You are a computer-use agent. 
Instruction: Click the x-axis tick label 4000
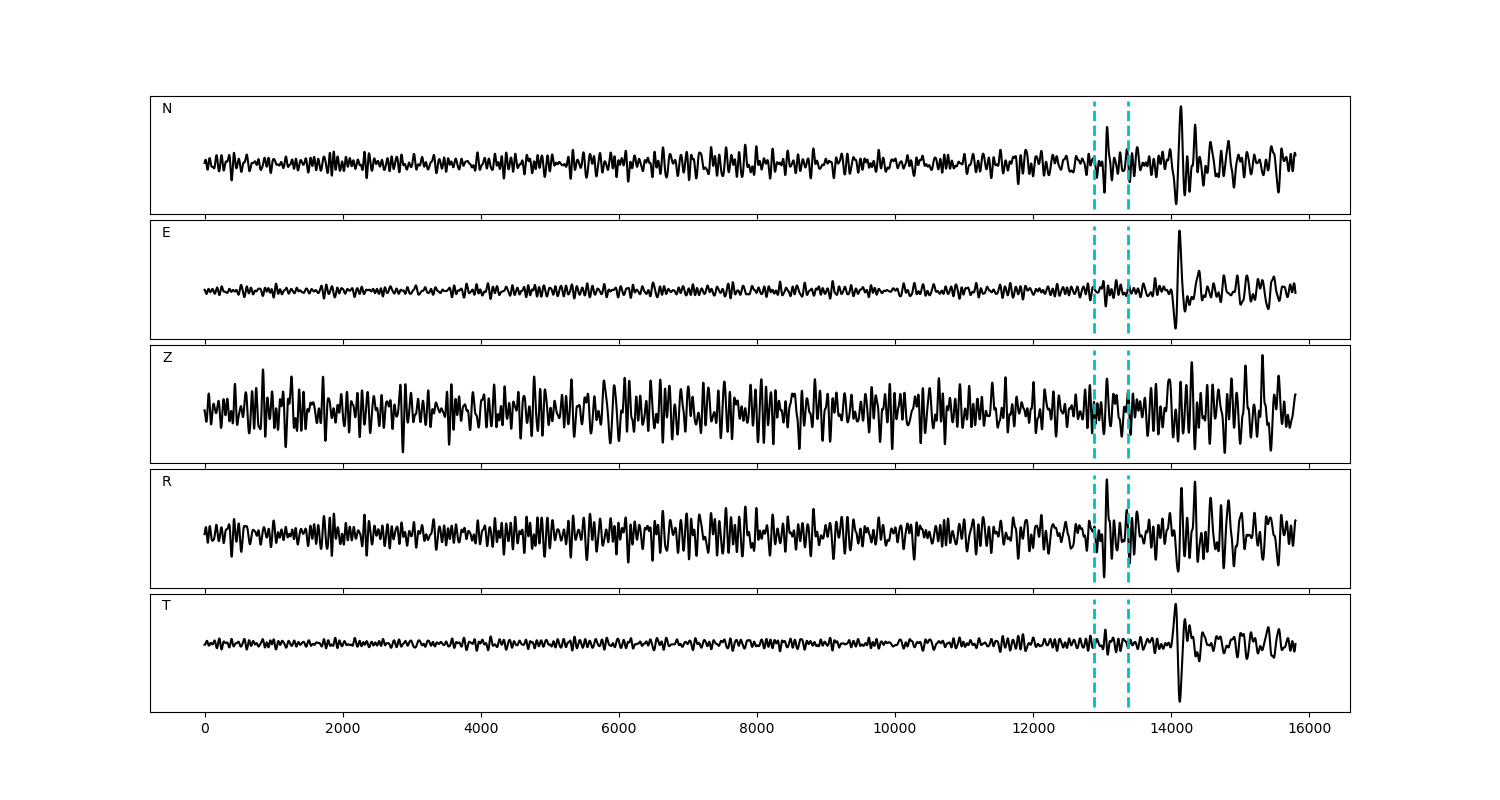[x=481, y=729]
